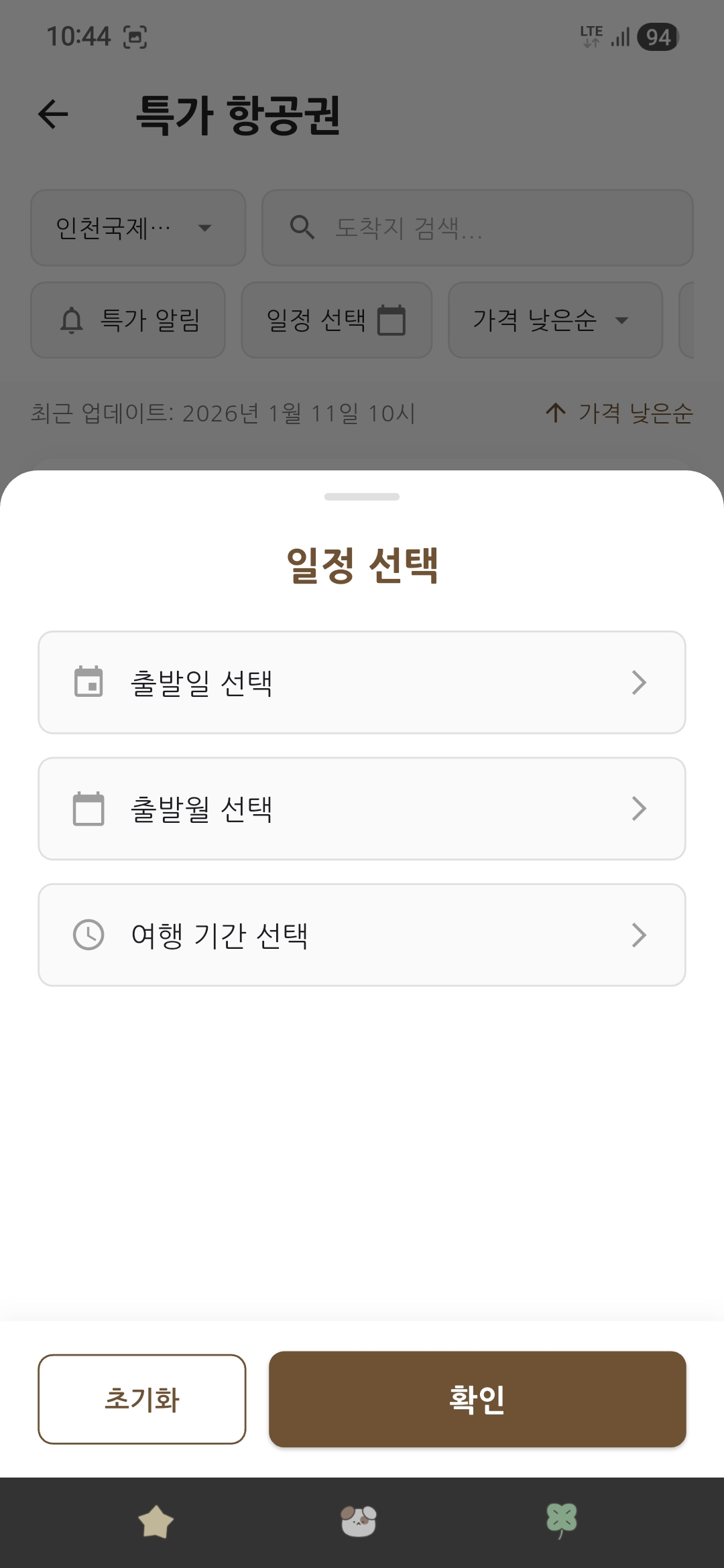The height and width of the screenshot is (1568, 724).
Task: Tap the star icon in bottom navigation
Action: coord(156,1521)
